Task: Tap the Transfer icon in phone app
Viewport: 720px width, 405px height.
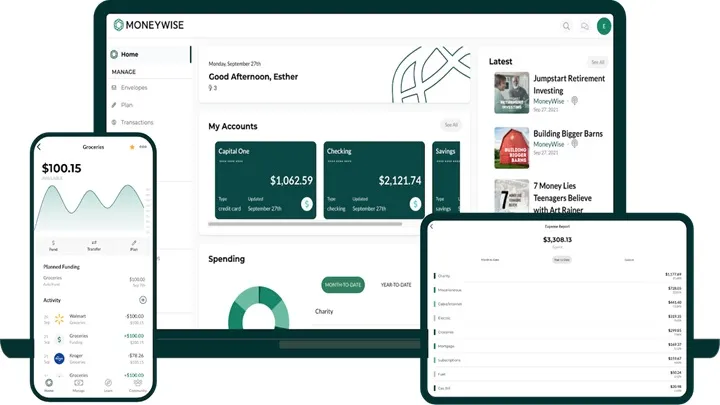Action: (94, 244)
